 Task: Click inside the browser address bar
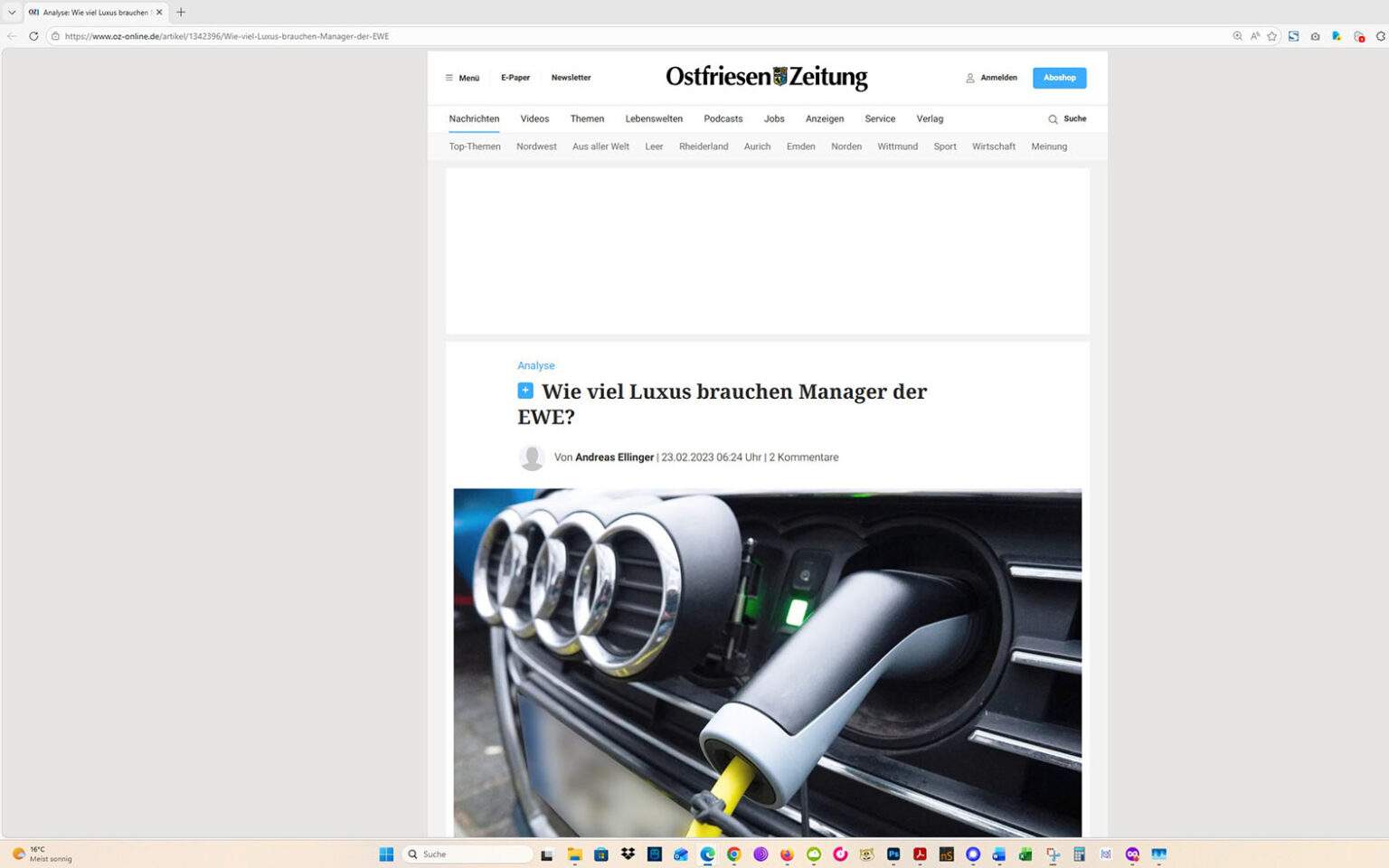click(x=362, y=36)
